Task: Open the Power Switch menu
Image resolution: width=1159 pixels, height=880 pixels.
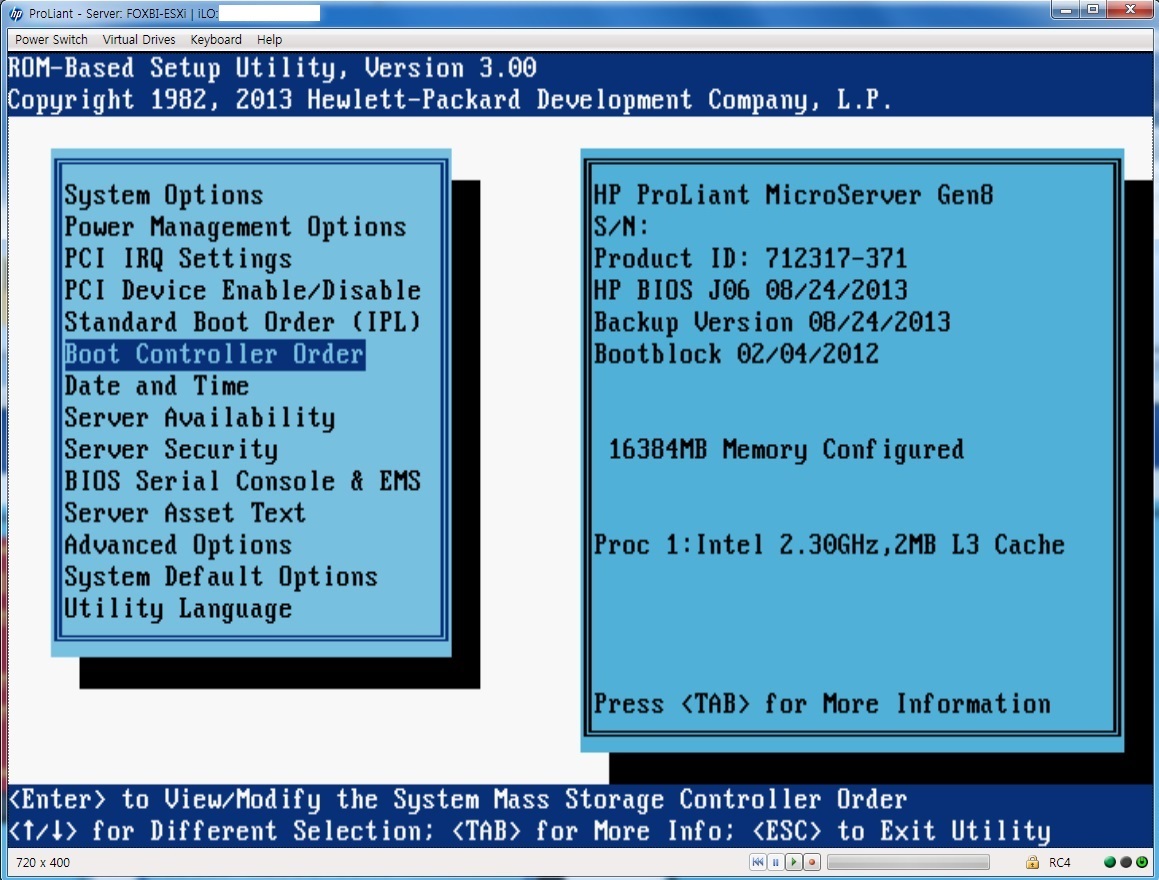Action: (51, 39)
